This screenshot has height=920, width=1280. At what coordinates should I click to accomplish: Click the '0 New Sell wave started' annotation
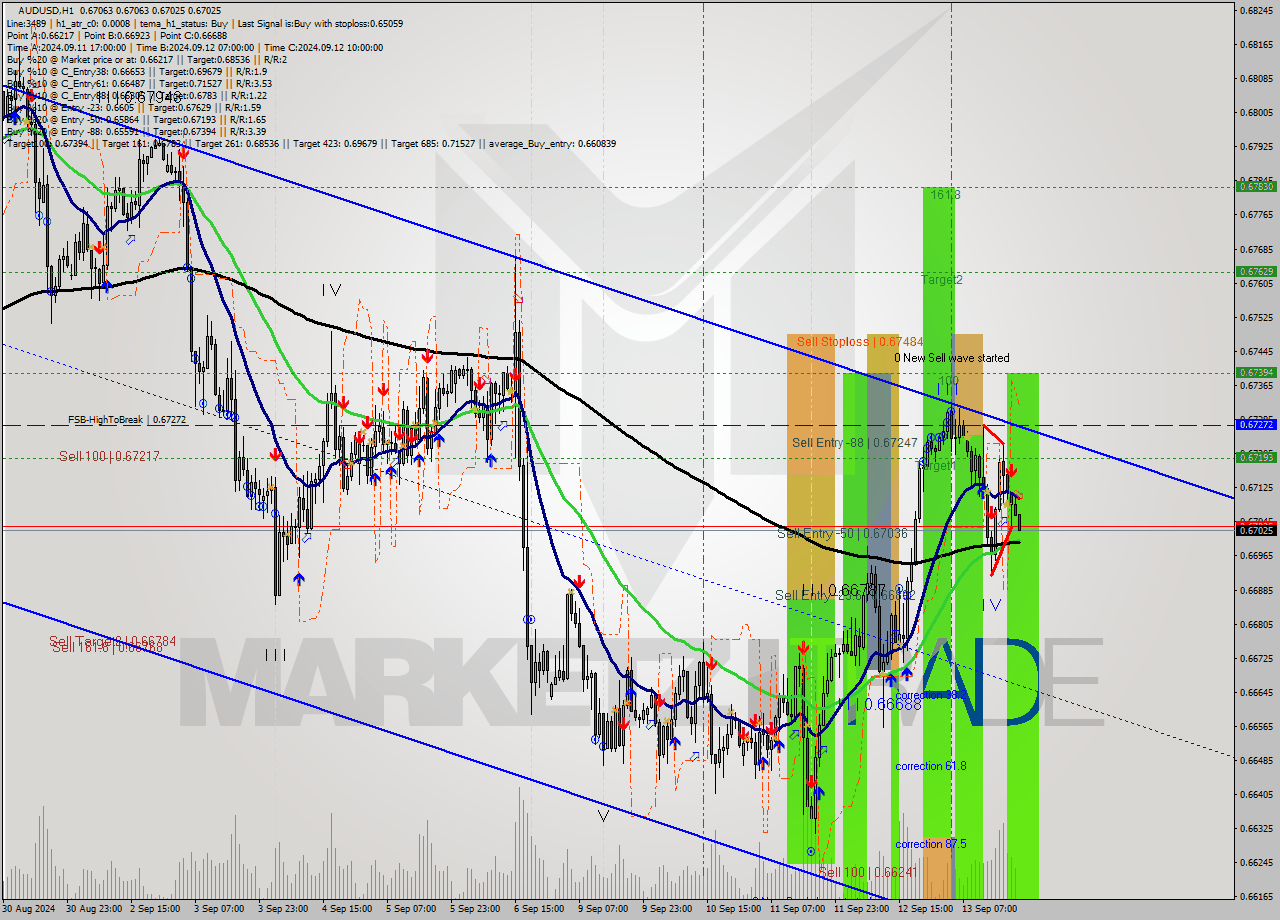tap(951, 358)
